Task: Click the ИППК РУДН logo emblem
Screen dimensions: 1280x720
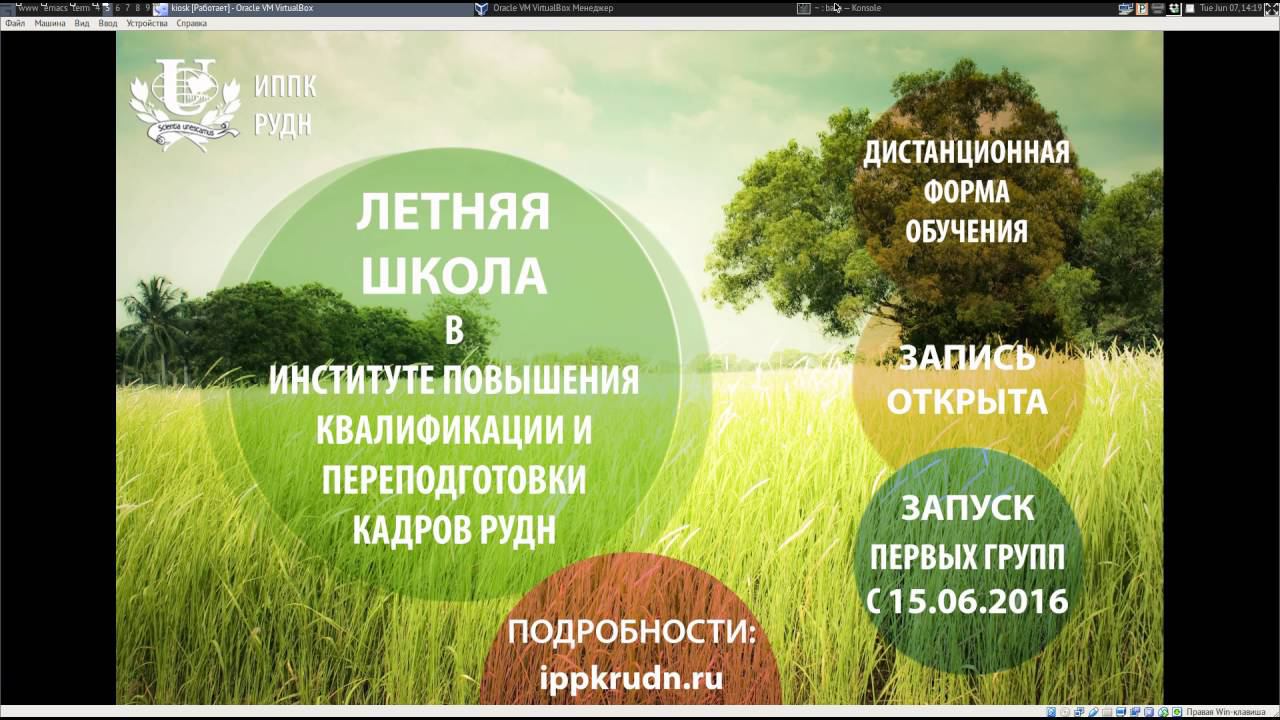Action: (186, 104)
